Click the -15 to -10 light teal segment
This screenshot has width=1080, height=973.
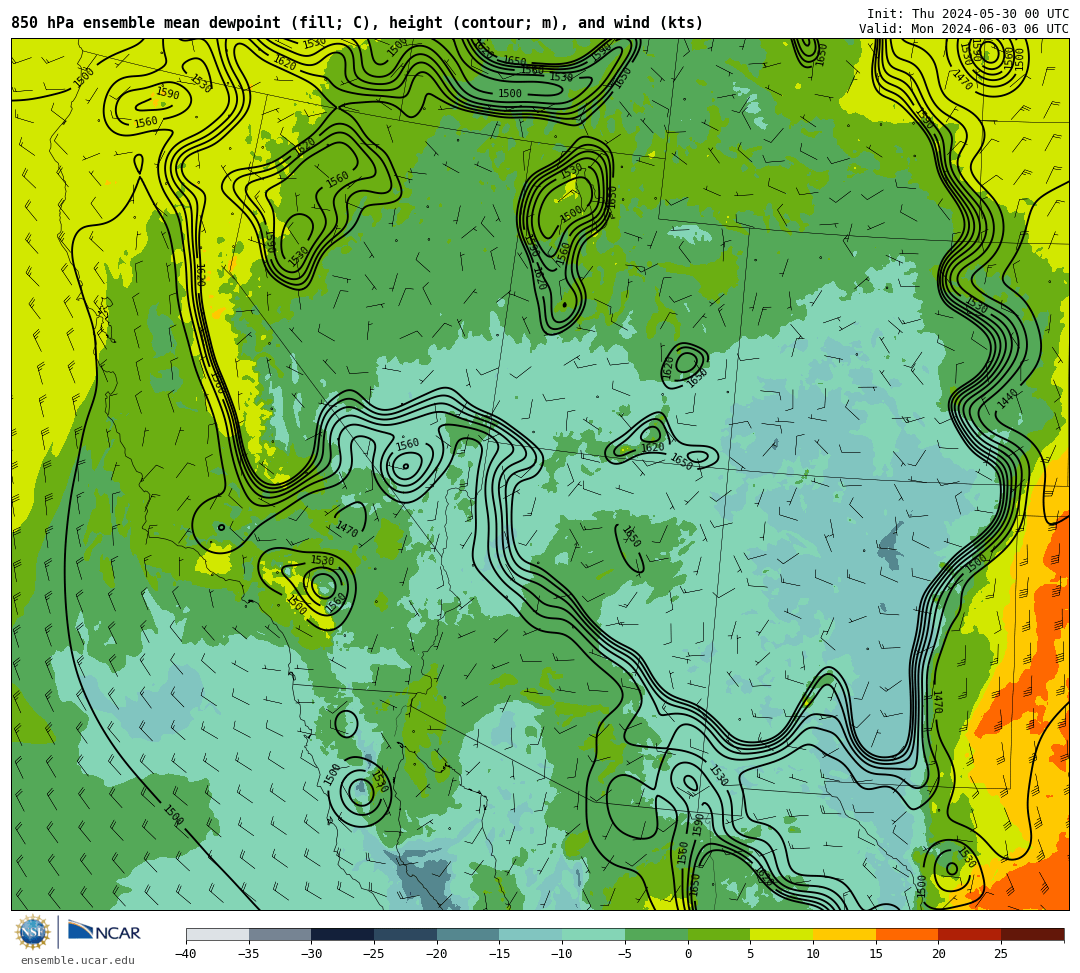tap(531, 934)
